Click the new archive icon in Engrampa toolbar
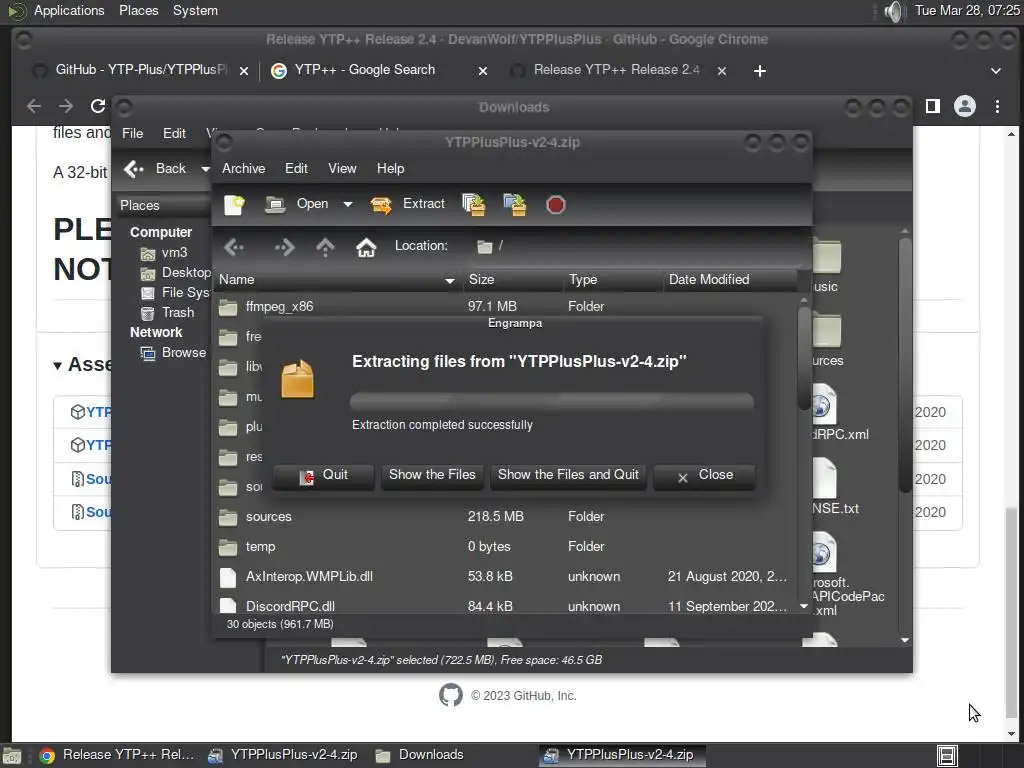This screenshot has height=768, width=1024. (x=234, y=204)
